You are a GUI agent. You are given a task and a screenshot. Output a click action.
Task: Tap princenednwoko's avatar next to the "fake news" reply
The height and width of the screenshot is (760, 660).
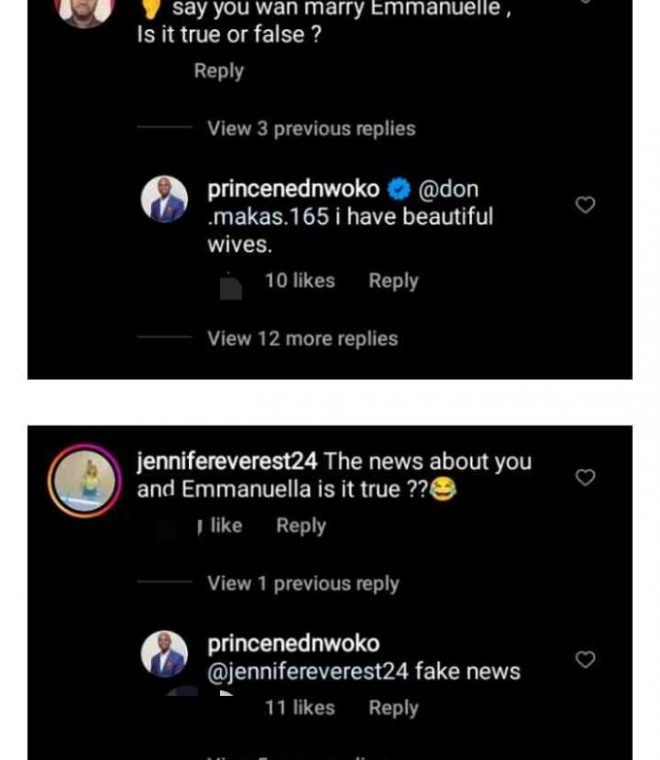pyautogui.click(x=165, y=654)
